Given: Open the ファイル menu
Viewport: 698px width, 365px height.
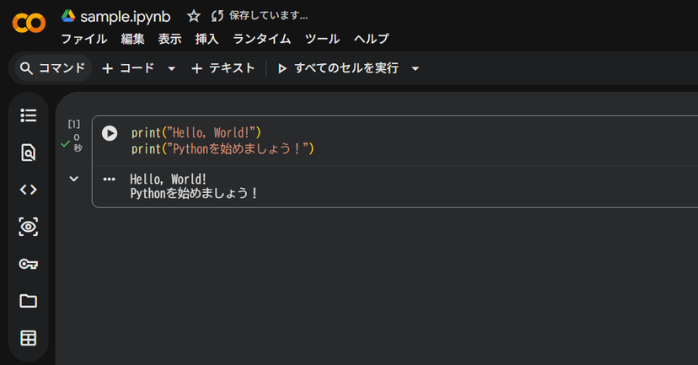Looking at the screenshot, I should tap(84, 39).
